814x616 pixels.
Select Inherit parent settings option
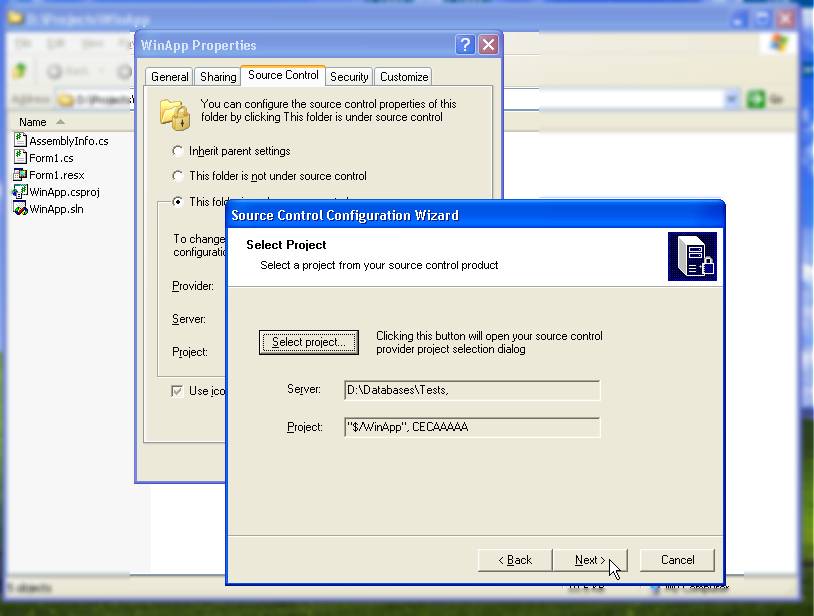pos(178,151)
